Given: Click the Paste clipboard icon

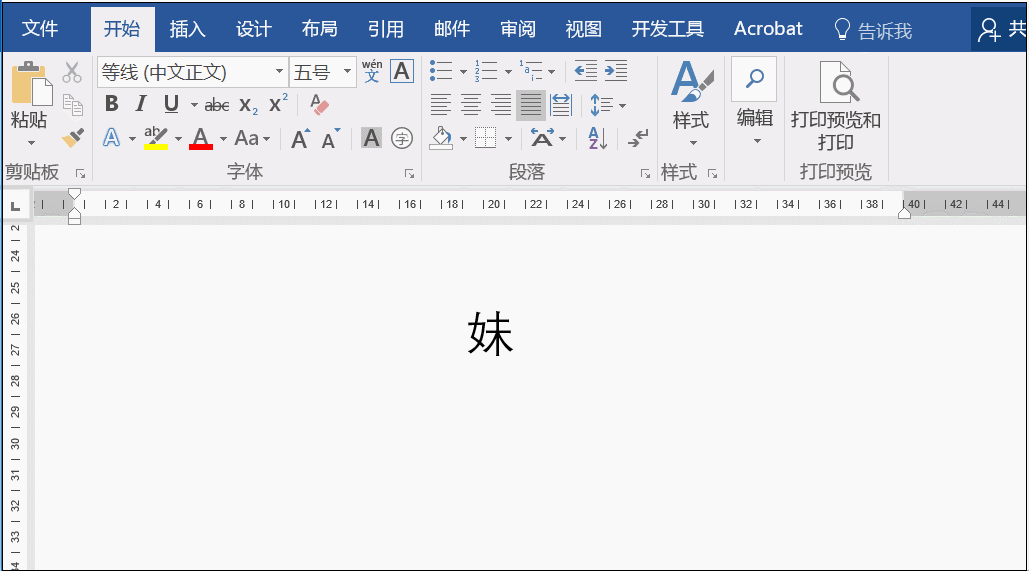Looking at the screenshot, I should [30, 83].
